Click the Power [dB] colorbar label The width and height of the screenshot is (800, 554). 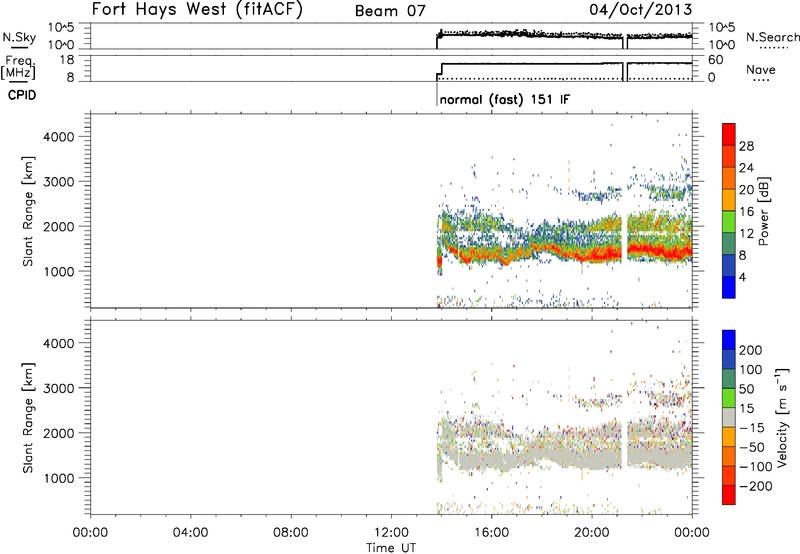763,211
